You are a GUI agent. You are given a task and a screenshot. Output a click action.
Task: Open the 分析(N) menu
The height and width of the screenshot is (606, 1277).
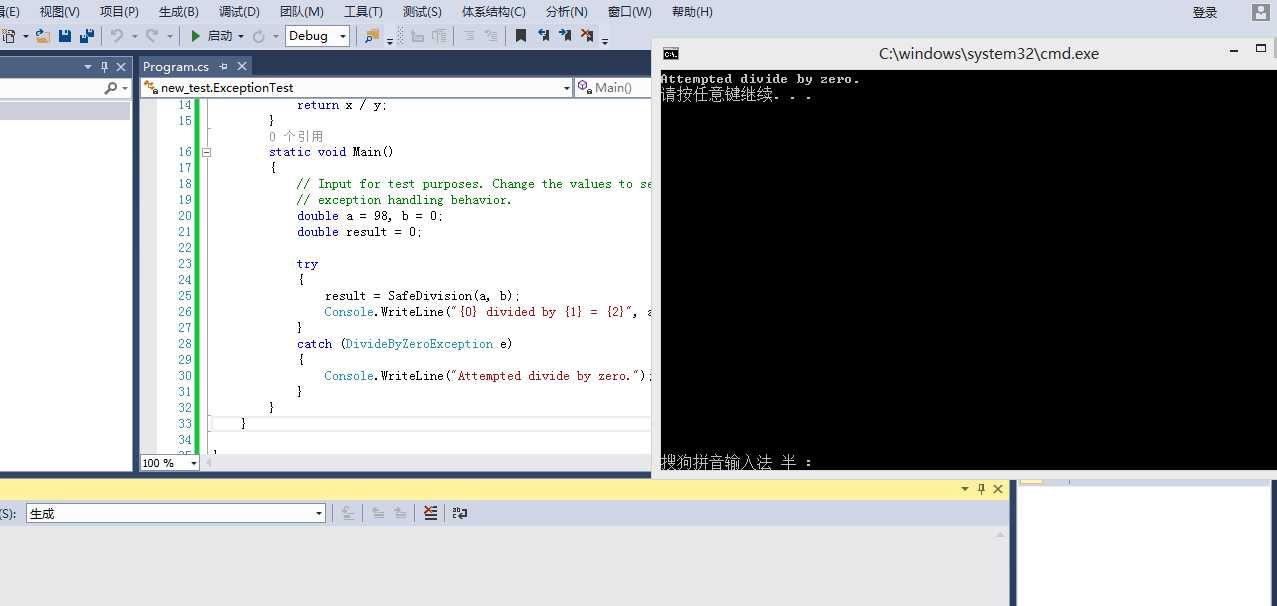coord(566,12)
